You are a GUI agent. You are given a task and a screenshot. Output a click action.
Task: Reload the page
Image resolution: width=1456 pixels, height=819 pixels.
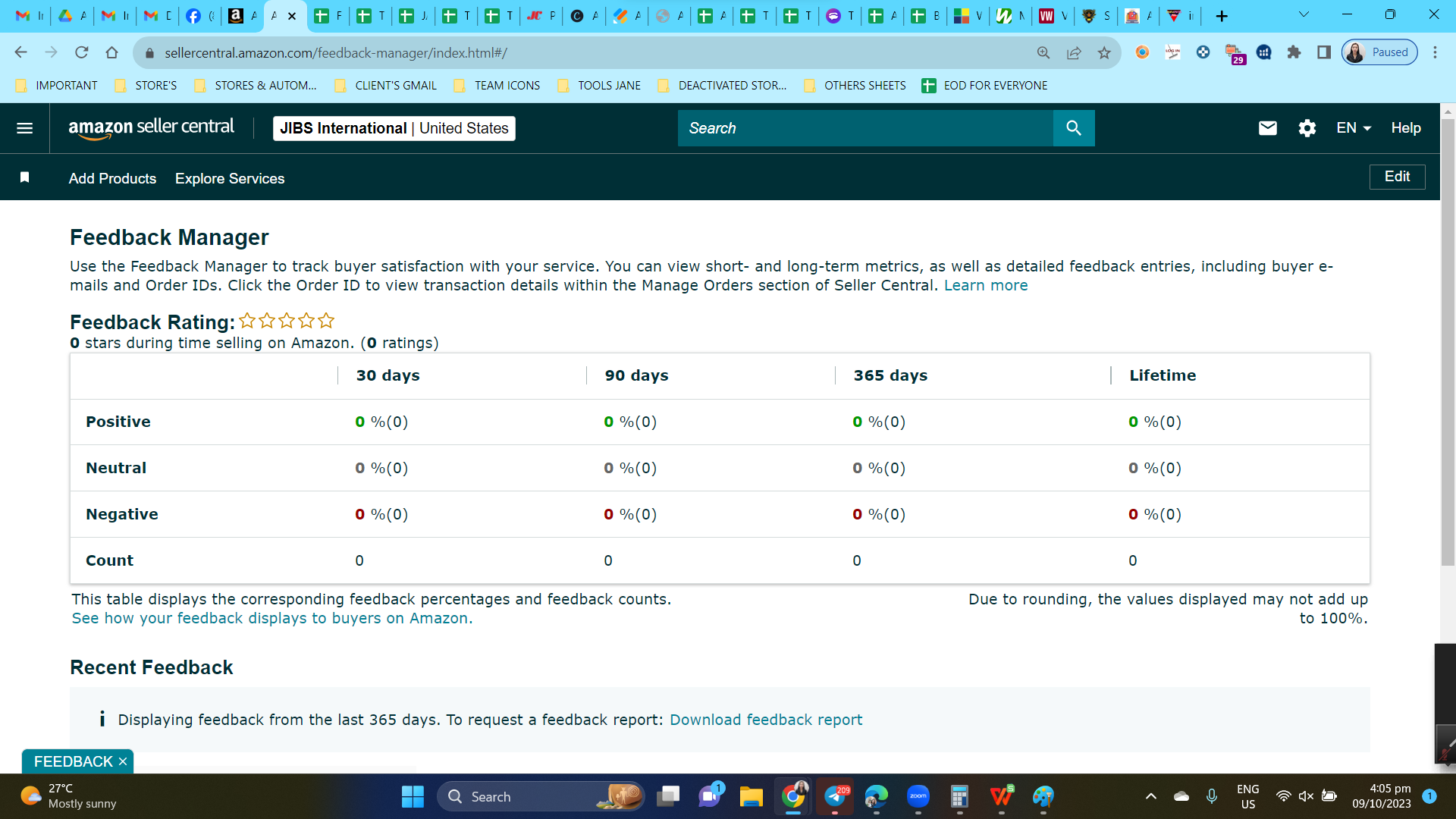click(x=81, y=52)
